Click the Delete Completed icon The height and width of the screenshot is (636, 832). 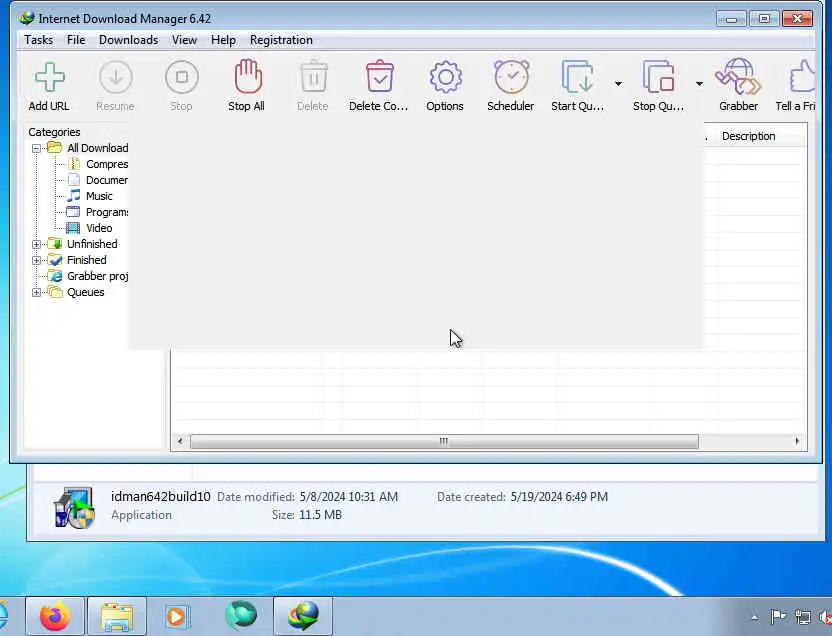tap(379, 76)
